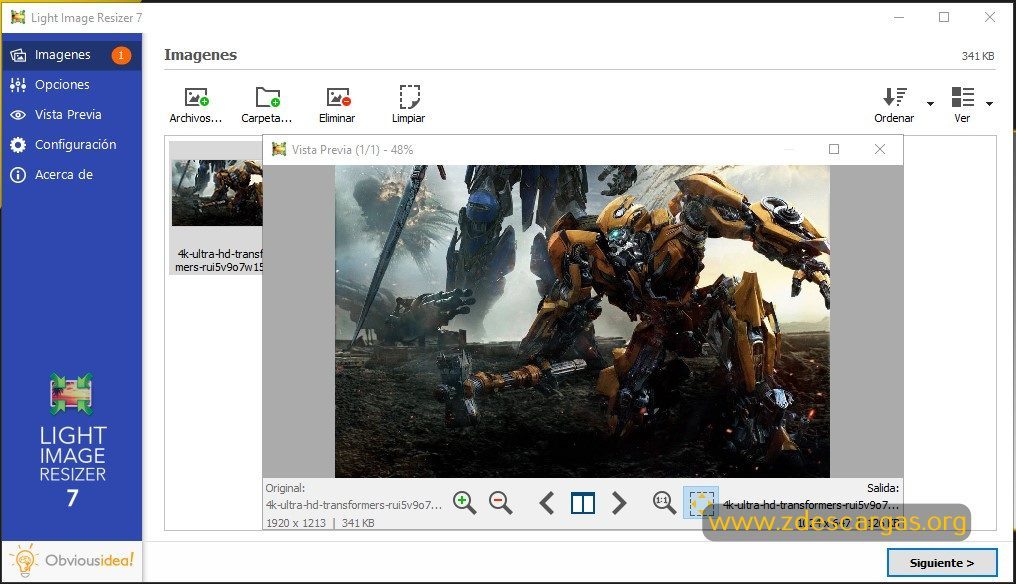
Task: Maximize the Vista Previa window
Action: click(x=834, y=150)
